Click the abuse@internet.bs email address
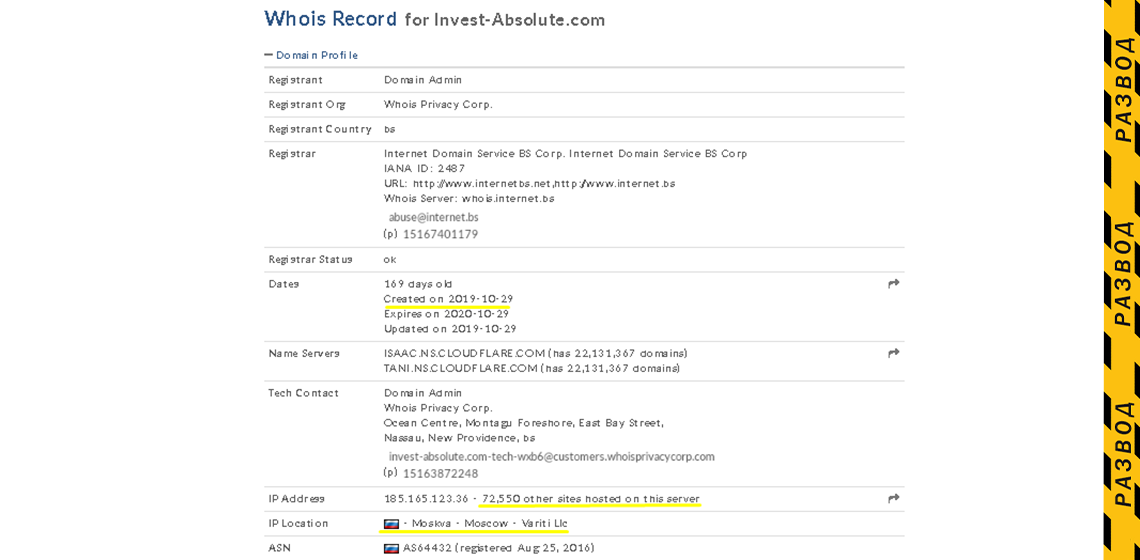 click(433, 217)
